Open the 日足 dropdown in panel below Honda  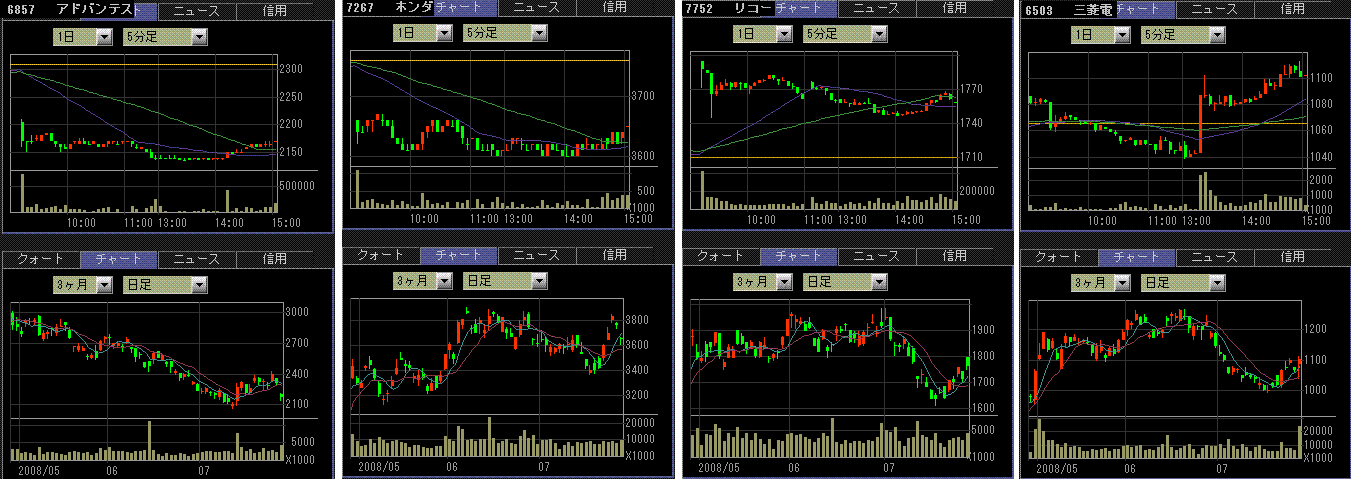505,281
